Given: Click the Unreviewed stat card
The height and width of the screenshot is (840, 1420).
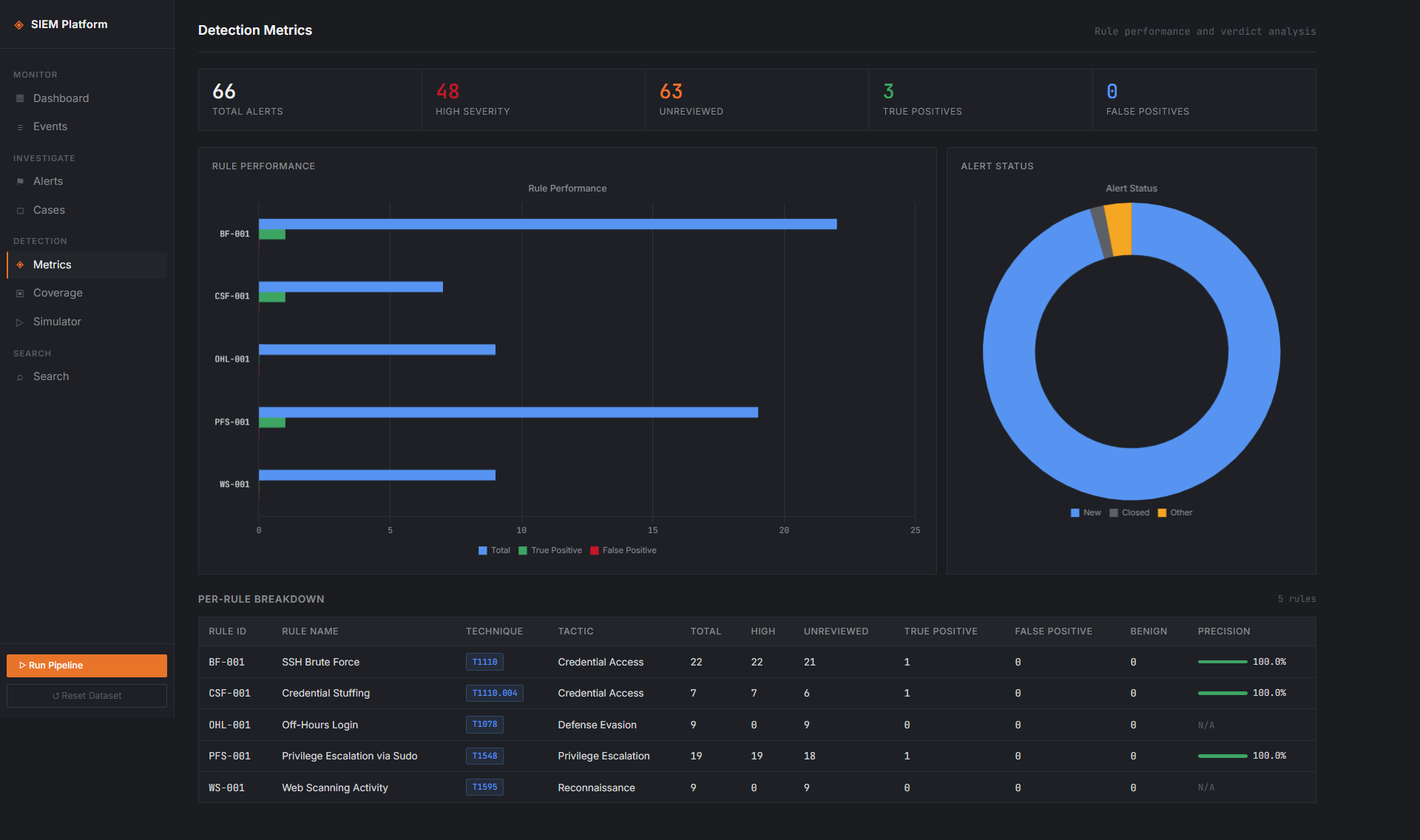Looking at the screenshot, I should point(757,100).
